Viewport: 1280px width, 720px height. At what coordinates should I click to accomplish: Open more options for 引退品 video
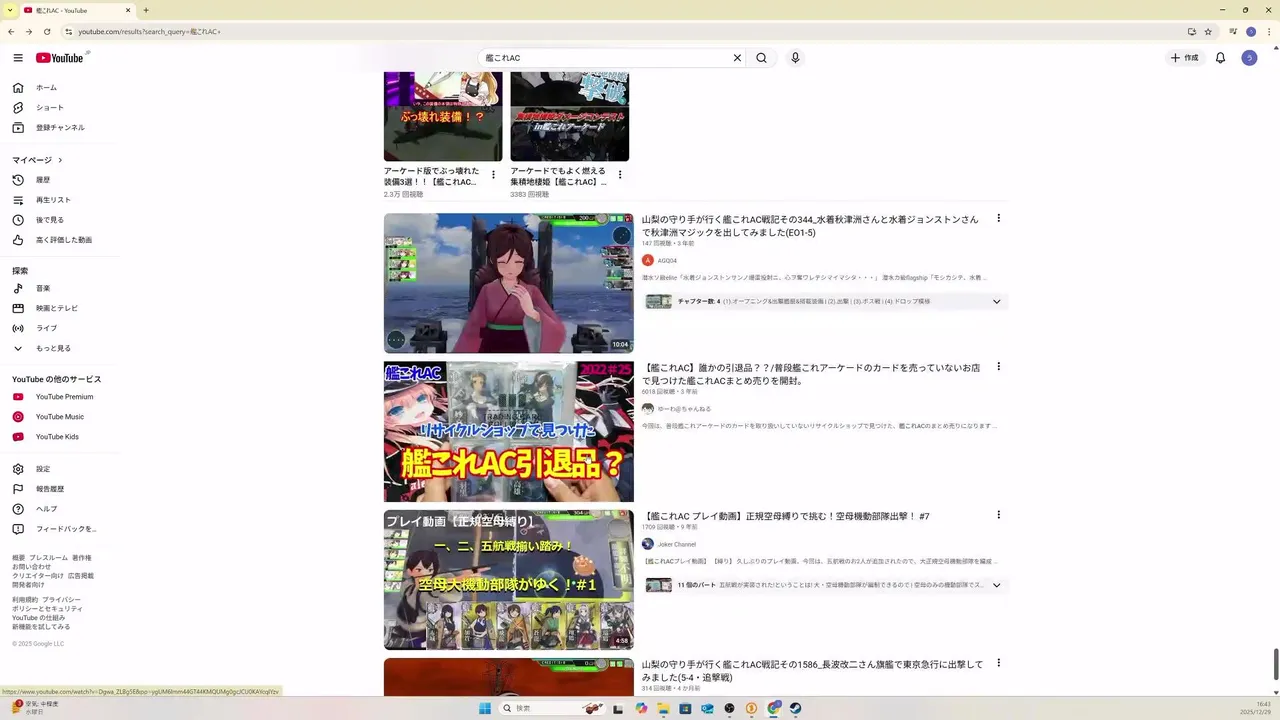point(998,367)
